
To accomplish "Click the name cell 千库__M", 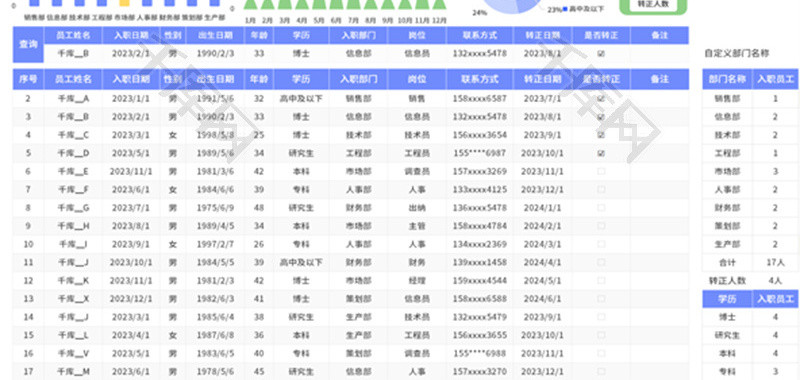I will tap(73, 372).
